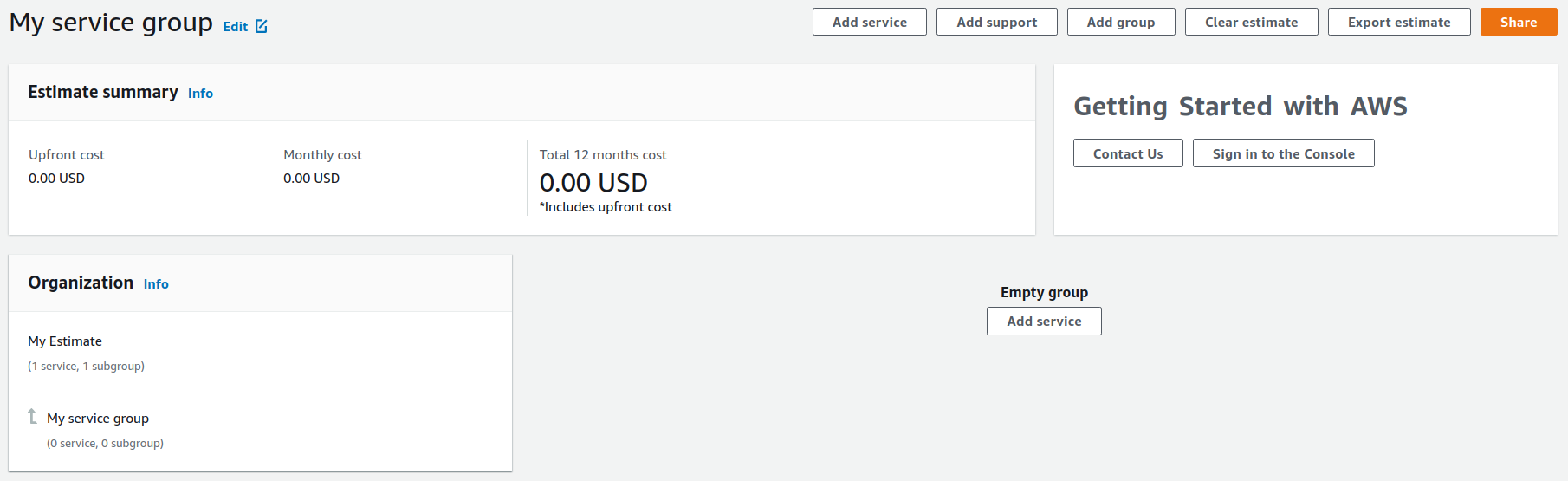This screenshot has height=481, width=1568.
Task: Click the Estimate summary heading
Action: pyautogui.click(x=103, y=93)
